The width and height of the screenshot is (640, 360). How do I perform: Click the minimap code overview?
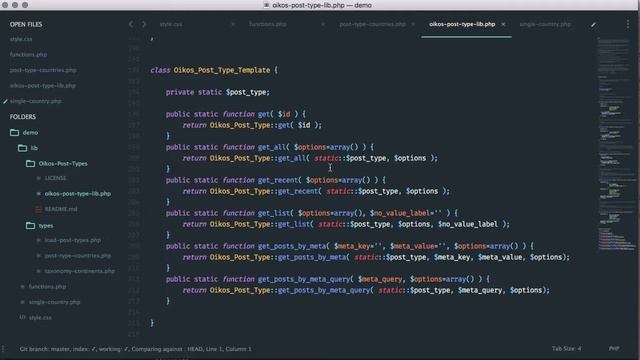tap(616, 143)
